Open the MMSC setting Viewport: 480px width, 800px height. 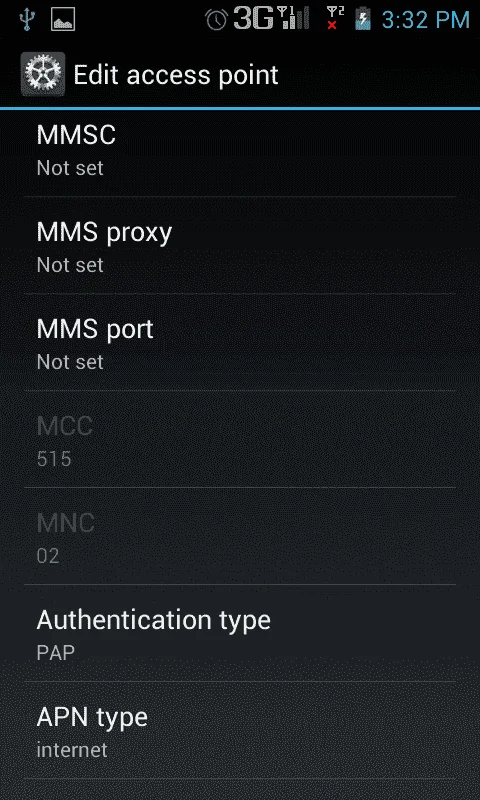coord(240,149)
